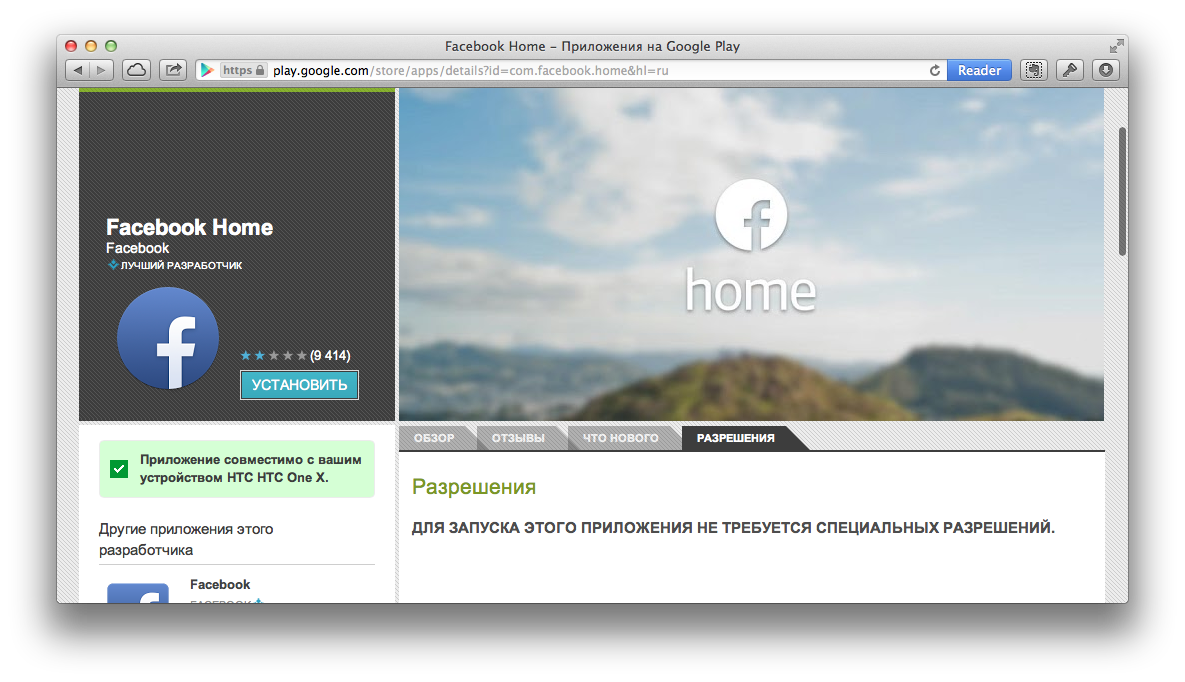The image size is (1185, 682).
Task: Open the (9 414) reviews count
Action: tap(330, 355)
